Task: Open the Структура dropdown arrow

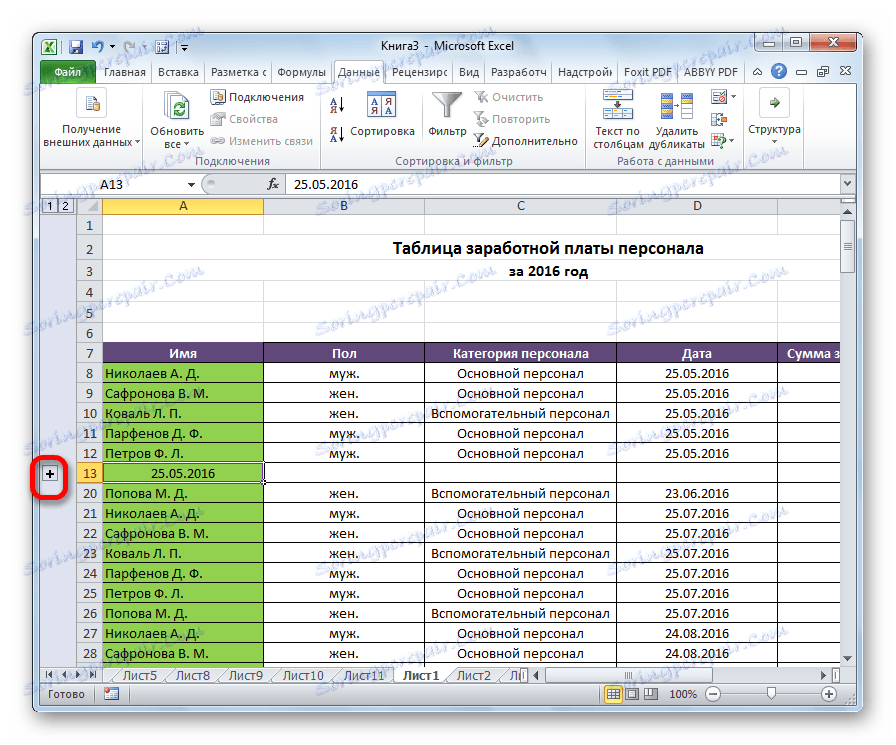Action: click(775, 140)
